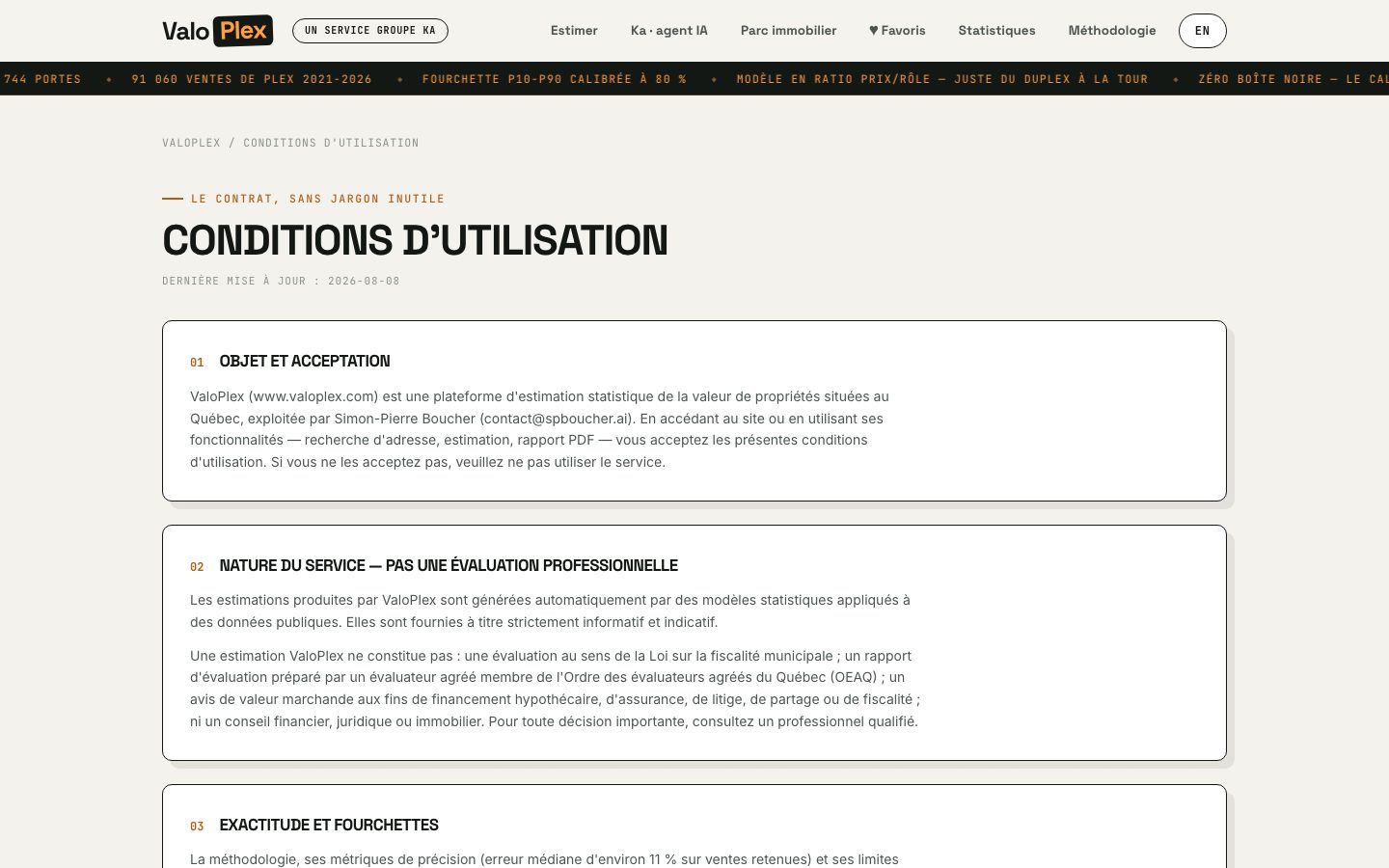The width and height of the screenshot is (1389, 868).
Task: Click 'Dernière mise à jour : 2026-08-08'
Action: click(x=281, y=282)
